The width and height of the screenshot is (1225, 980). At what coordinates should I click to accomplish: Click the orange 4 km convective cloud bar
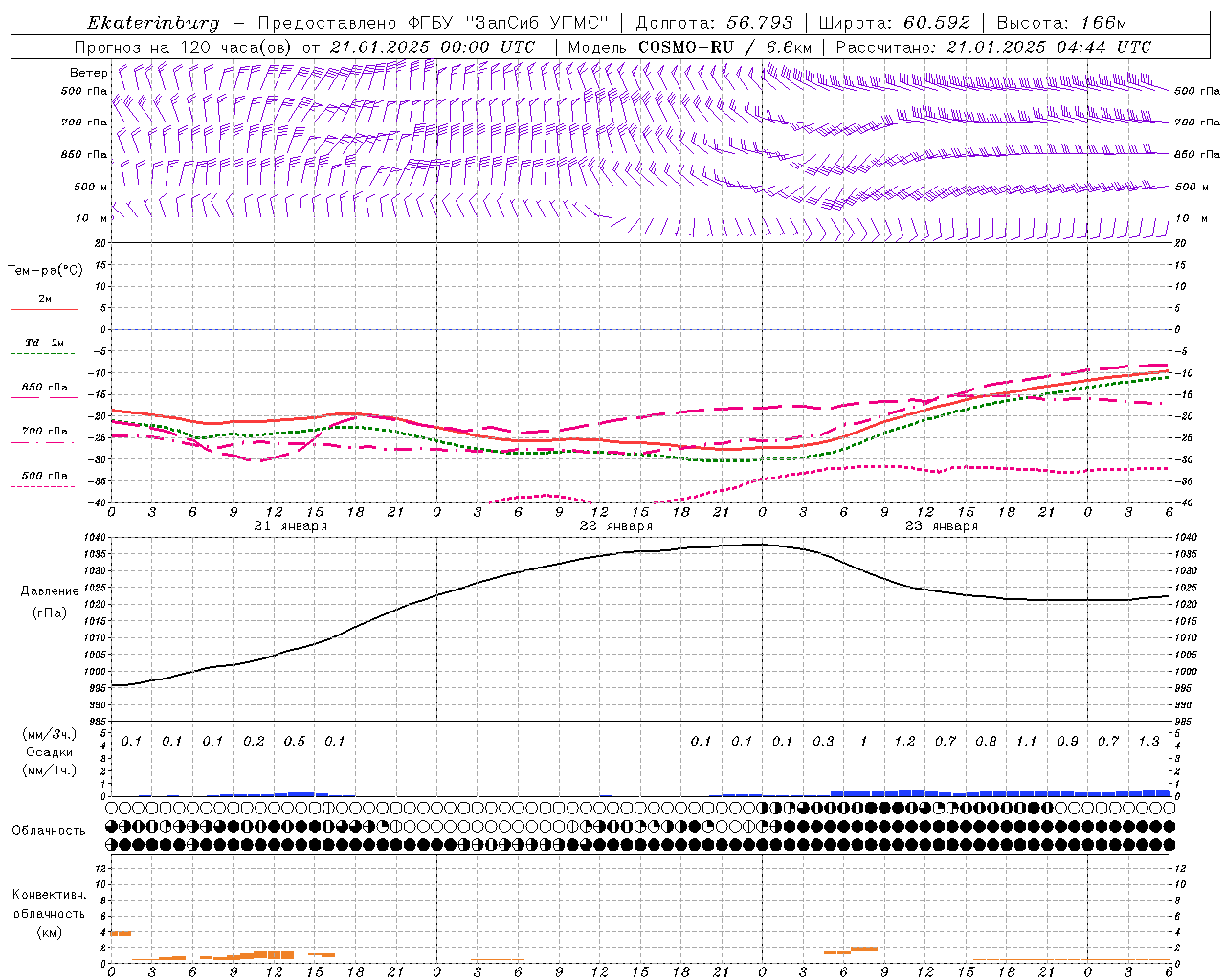(x=122, y=933)
